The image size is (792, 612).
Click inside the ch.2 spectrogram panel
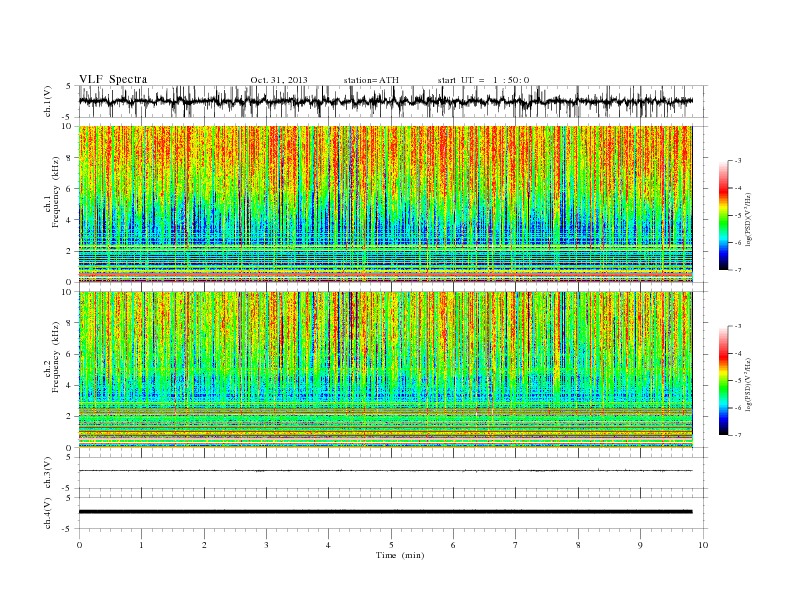[385, 370]
